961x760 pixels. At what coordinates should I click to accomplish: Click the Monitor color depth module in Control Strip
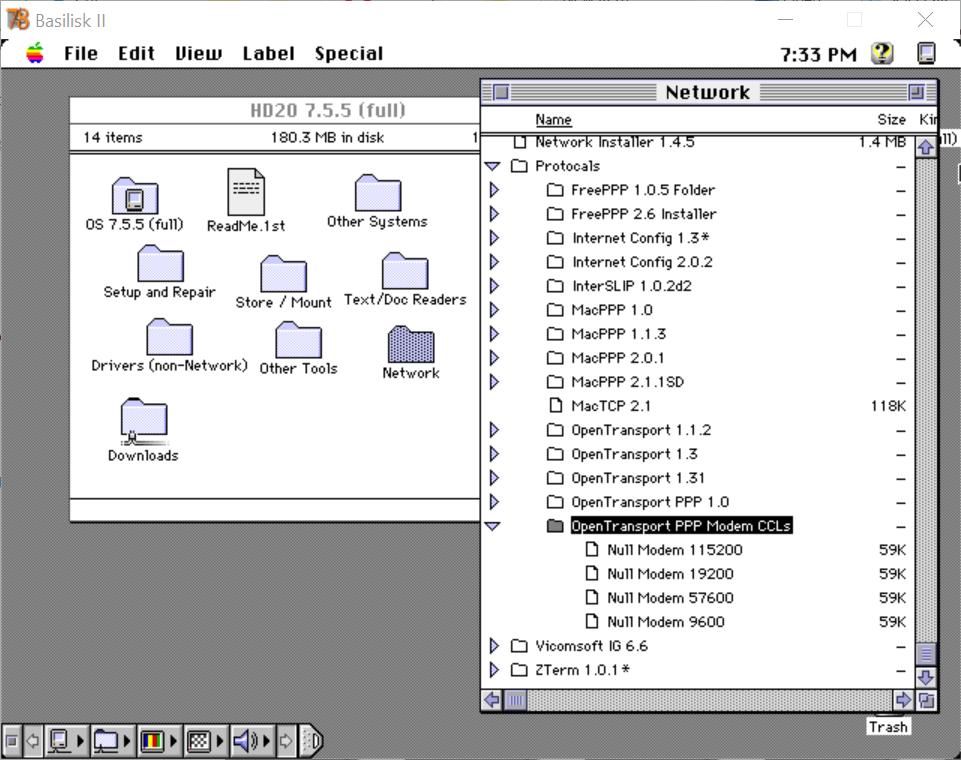(158, 741)
